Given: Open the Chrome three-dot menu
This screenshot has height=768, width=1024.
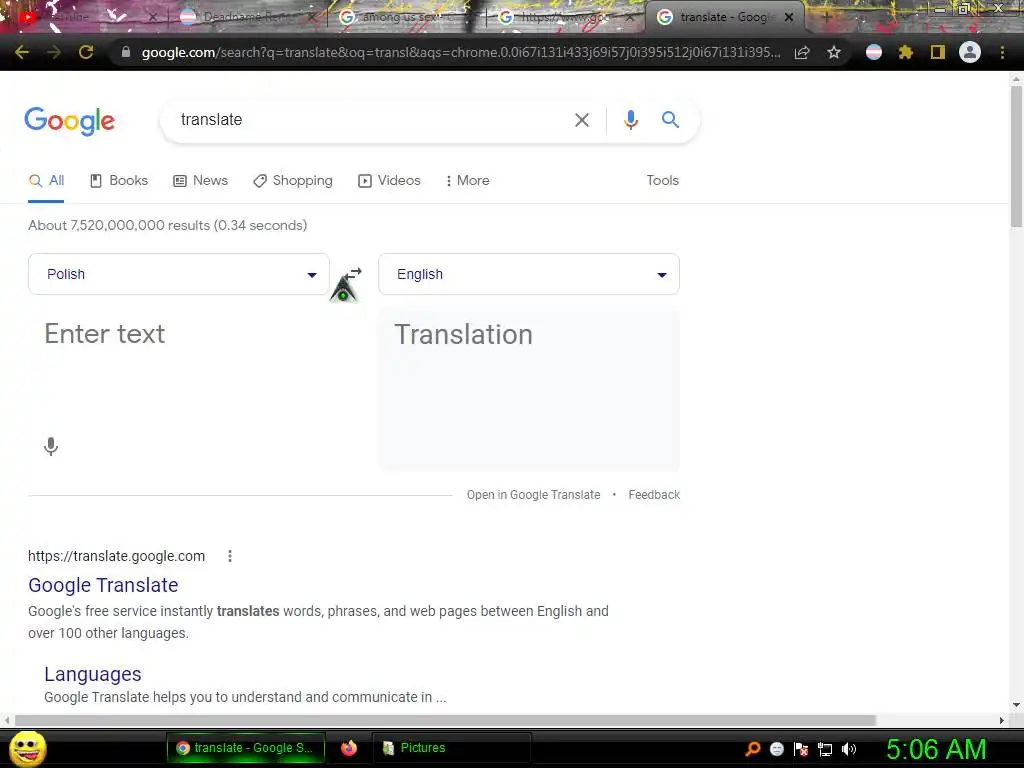Looking at the screenshot, I should [x=1002, y=52].
